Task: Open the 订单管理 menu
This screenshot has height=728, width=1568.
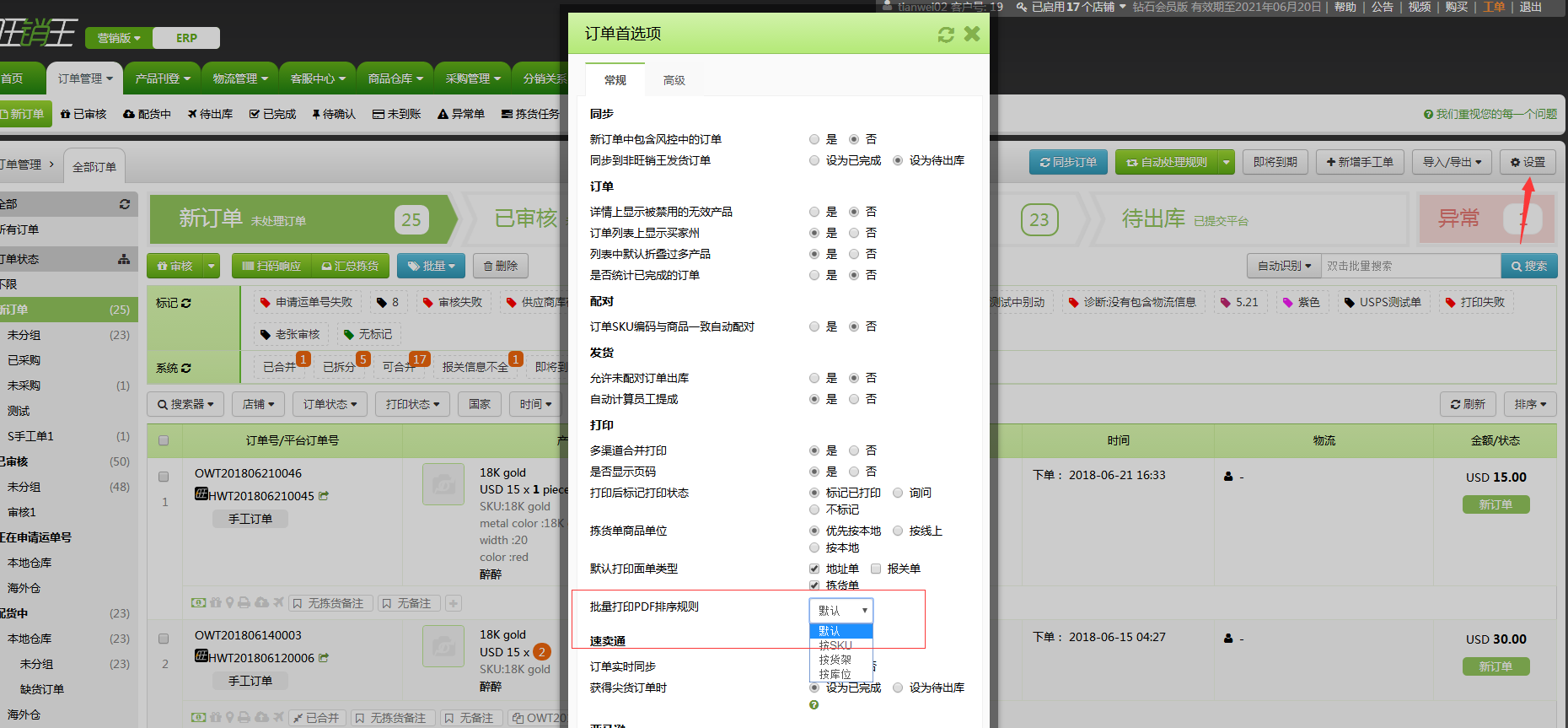Action: (85, 78)
